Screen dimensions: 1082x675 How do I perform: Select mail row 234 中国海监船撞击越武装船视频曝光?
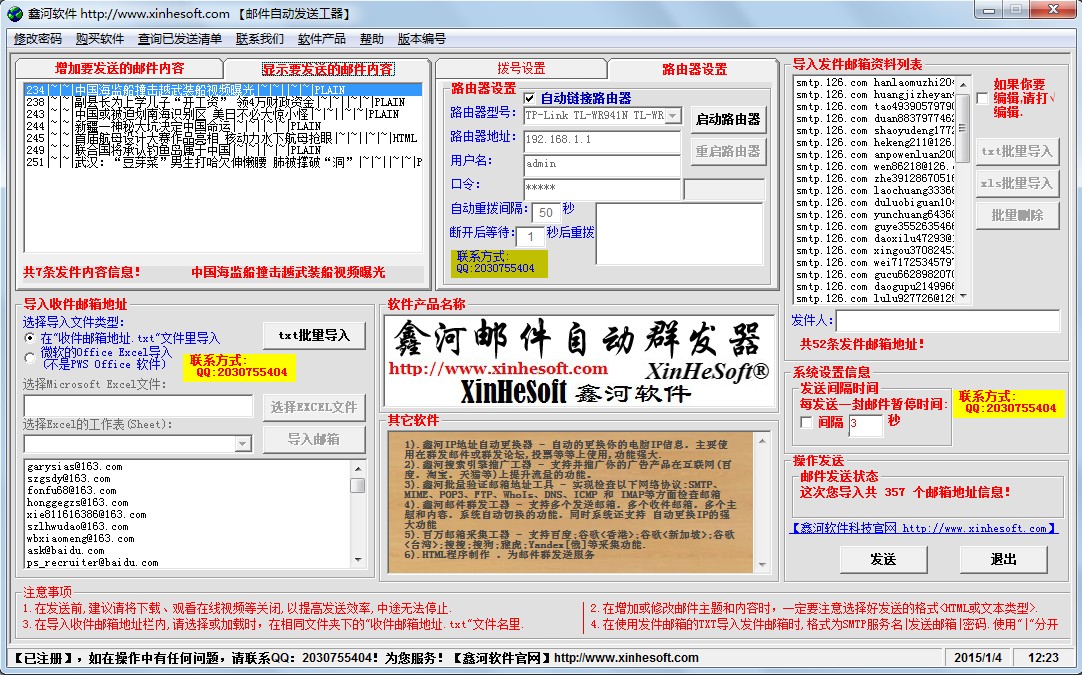(223, 90)
